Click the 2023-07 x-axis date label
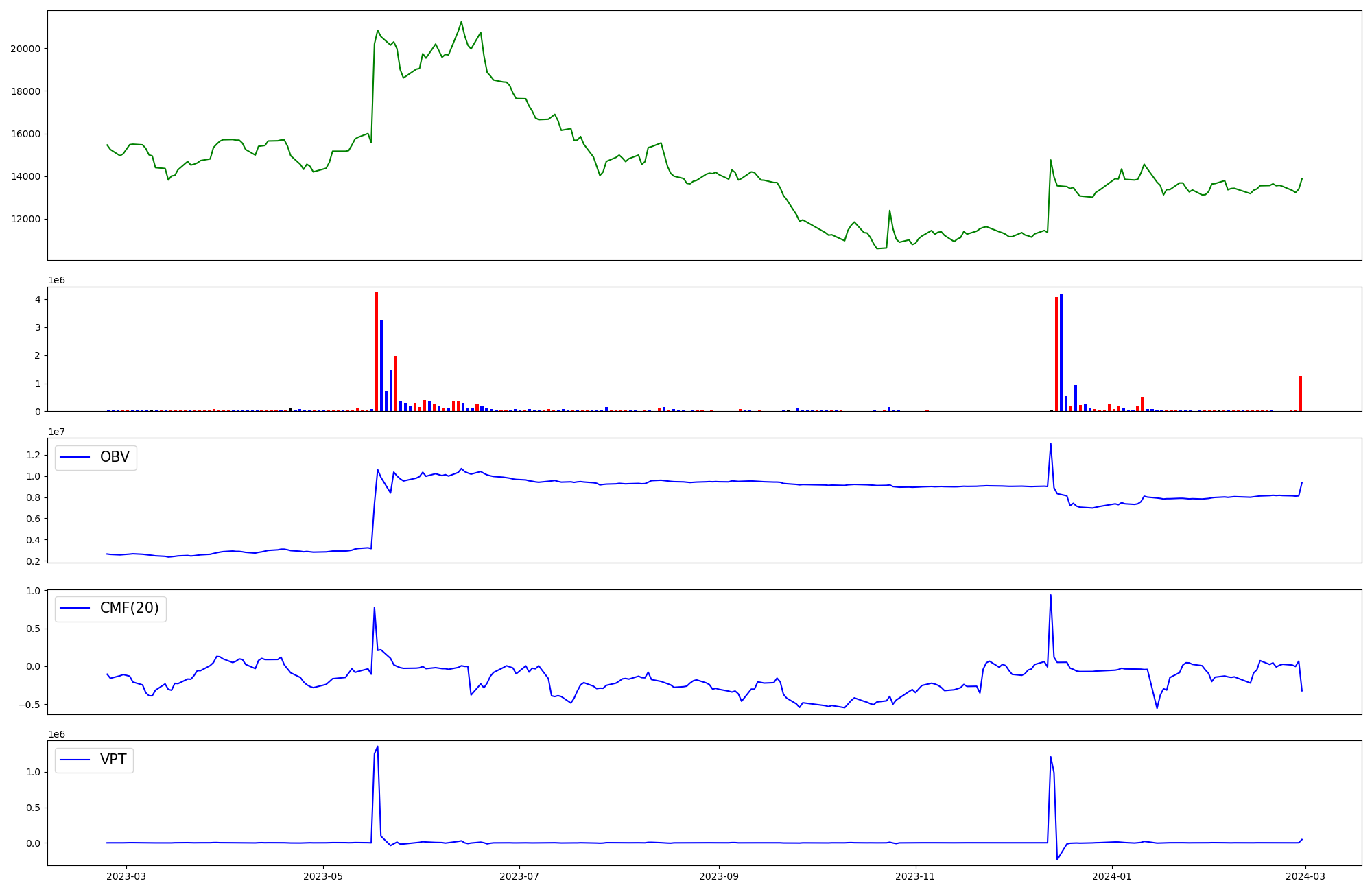The image size is (1372, 892). tap(519, 876)
